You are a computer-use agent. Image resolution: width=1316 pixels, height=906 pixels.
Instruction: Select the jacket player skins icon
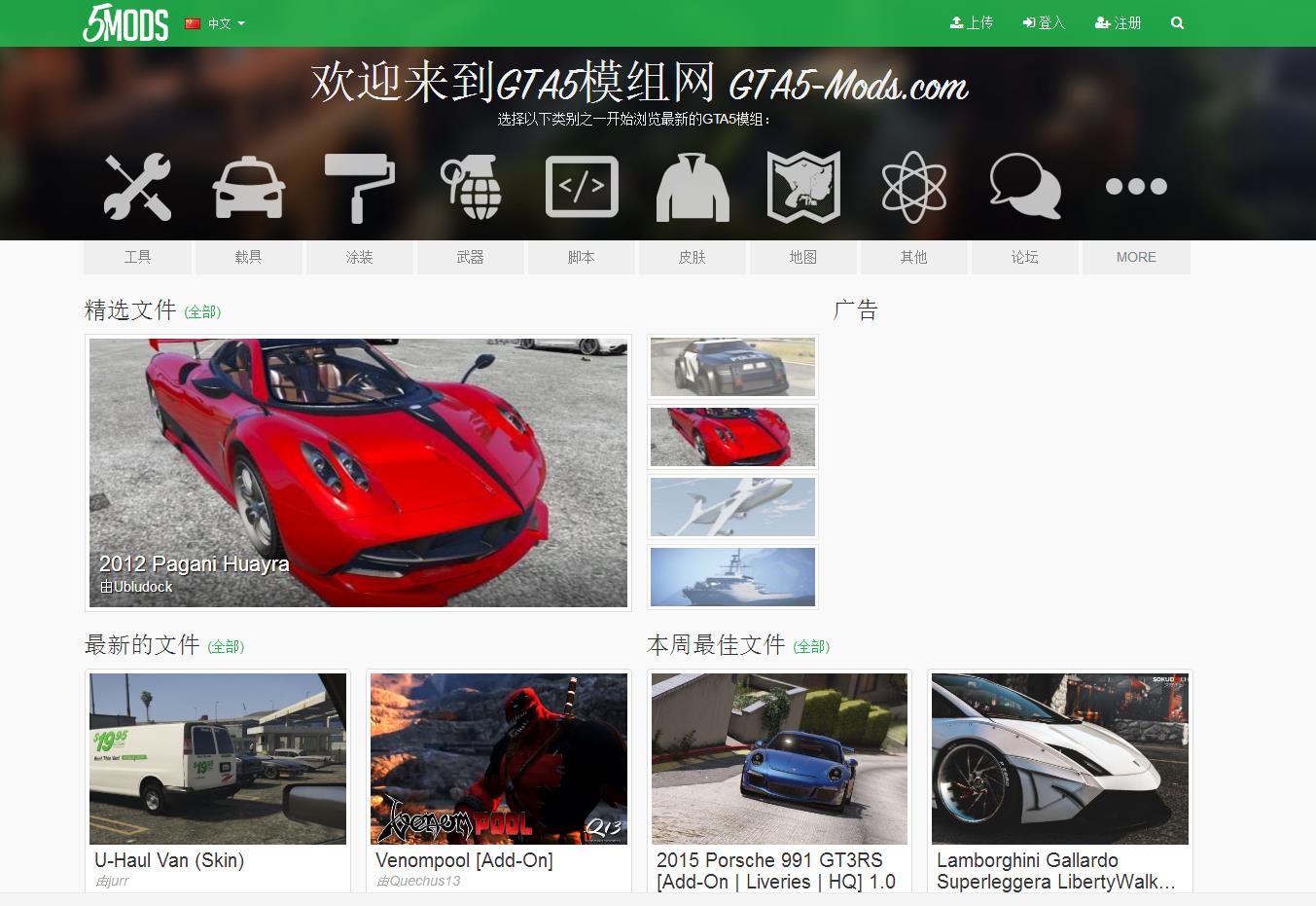click(x=693, y=187)
